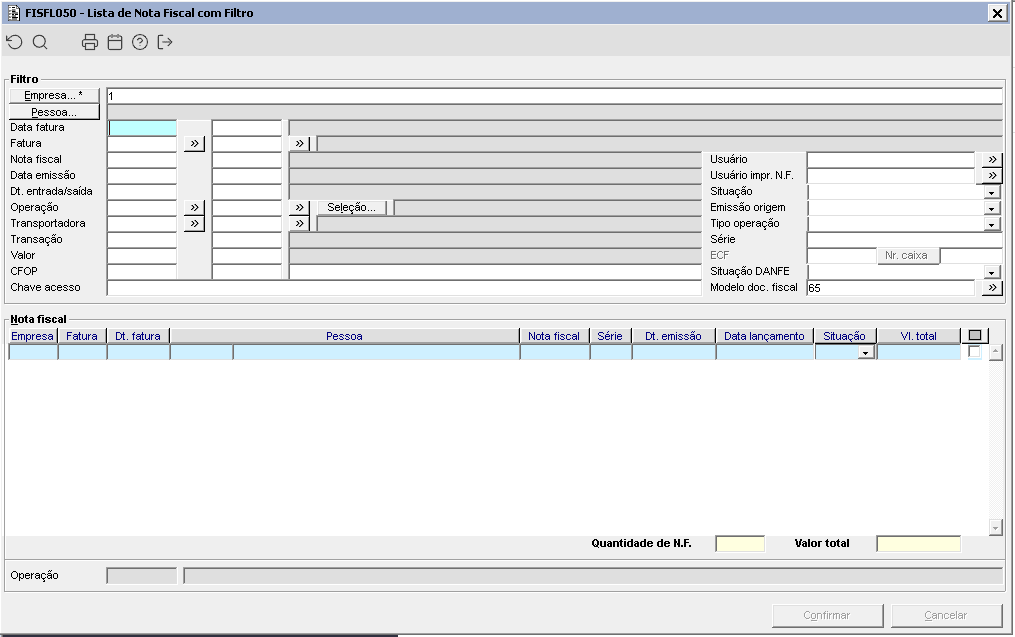This screenshot has height=637, width=1015.
Task: Focus the first Data emissão field
Action: click(142, 175)
